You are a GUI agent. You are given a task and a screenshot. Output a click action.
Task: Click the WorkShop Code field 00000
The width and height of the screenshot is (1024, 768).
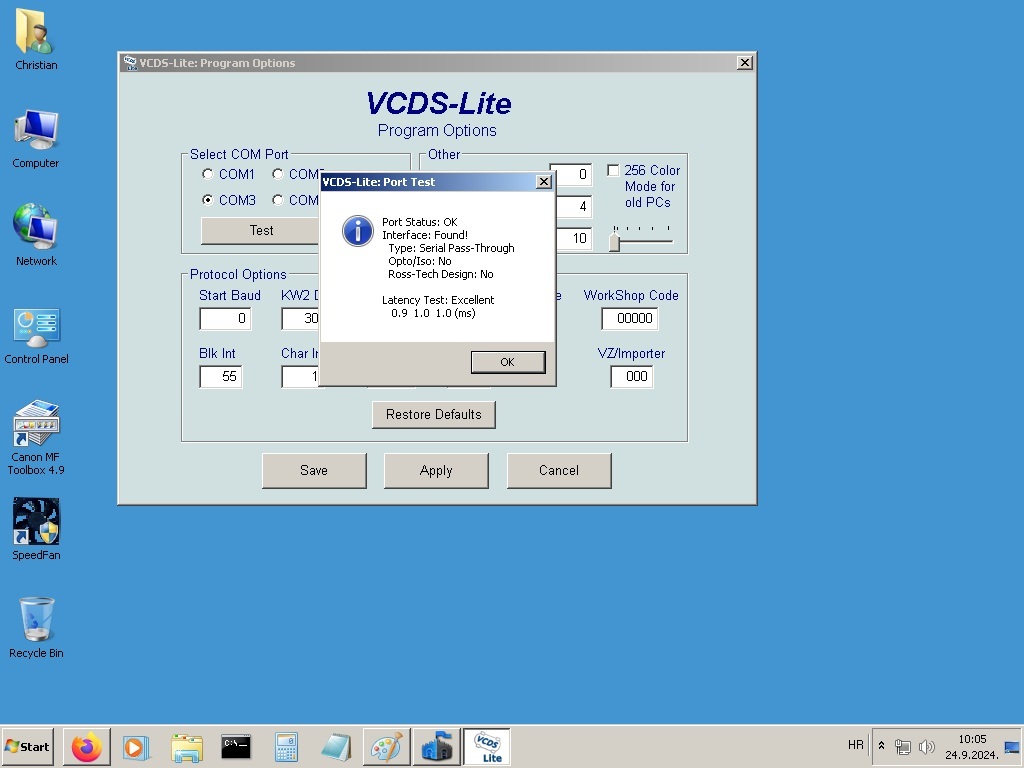pos(630,319)
